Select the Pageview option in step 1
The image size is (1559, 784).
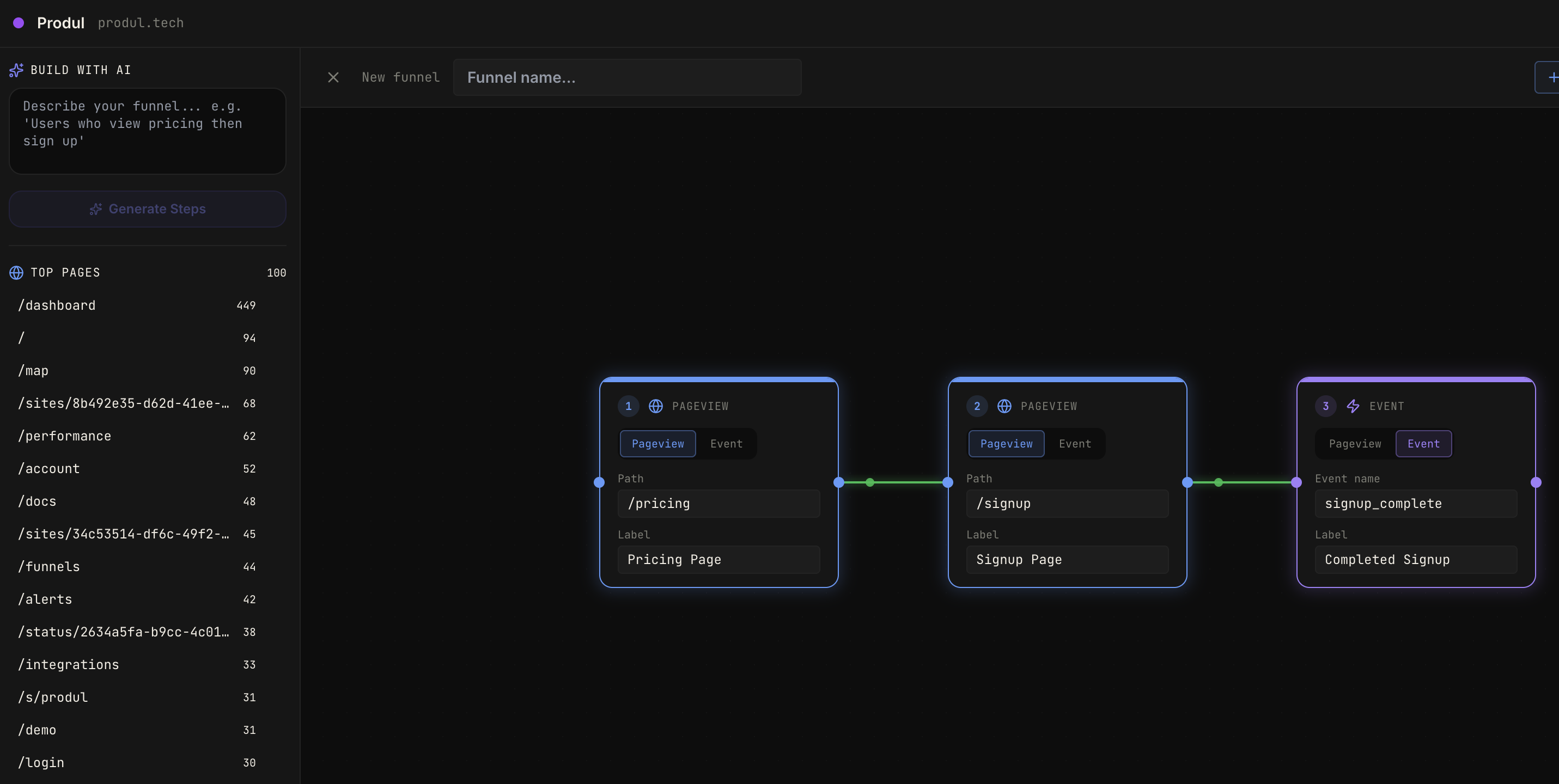click(x=657, y=444)
